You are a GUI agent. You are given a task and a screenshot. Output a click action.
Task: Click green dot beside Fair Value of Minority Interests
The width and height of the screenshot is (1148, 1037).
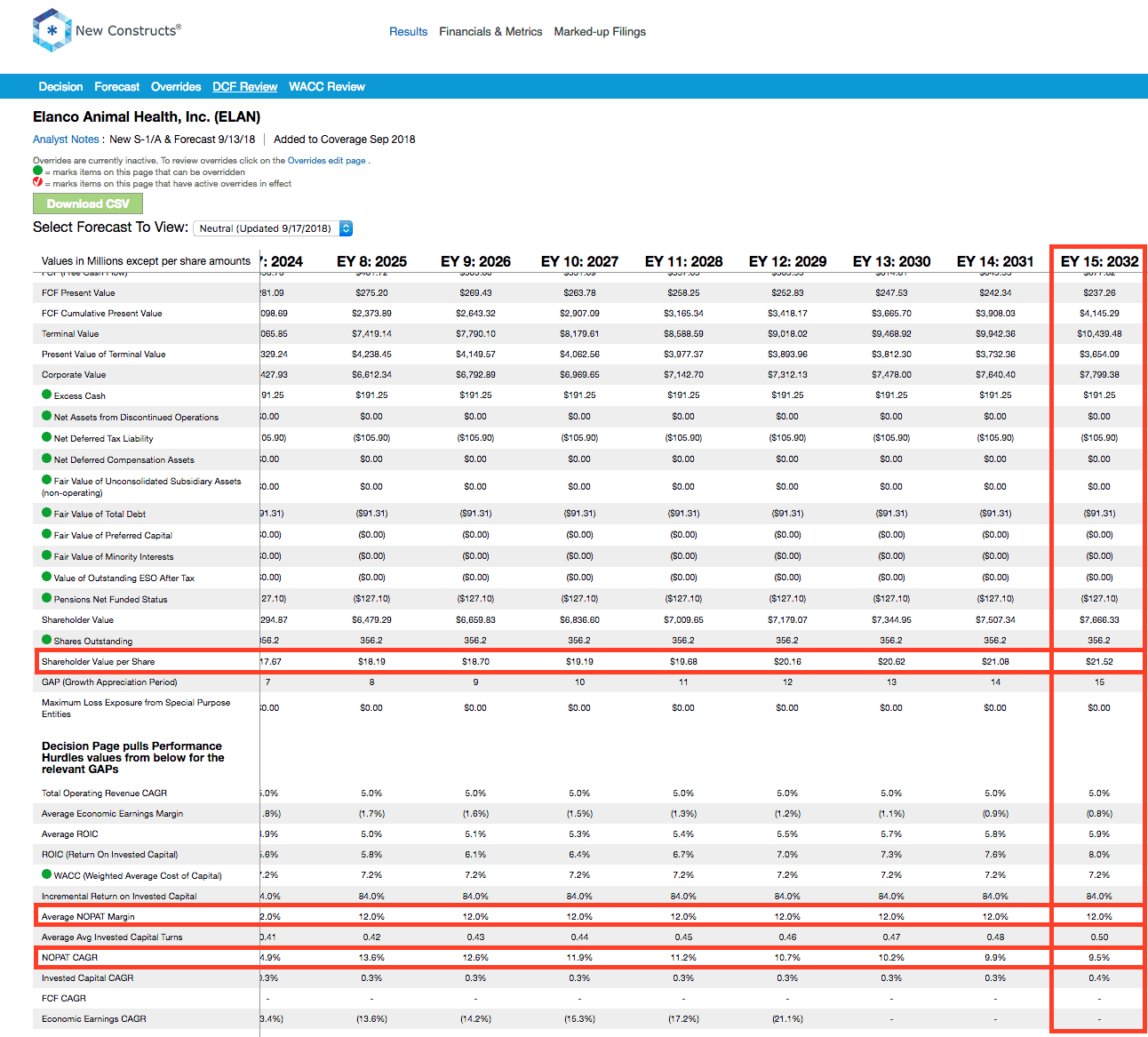point(47,555)
